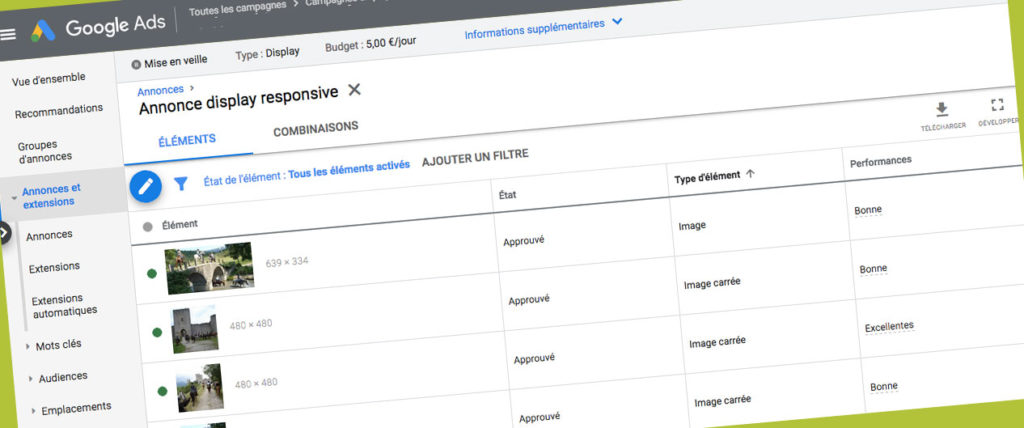Open thumbnail of bridge image 639 × 334
This screenshot has height=428, width=1024.
[x=208, y=267]
